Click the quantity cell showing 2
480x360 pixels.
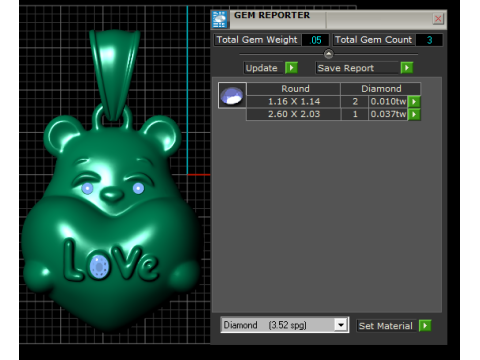[x=355, y=102]
